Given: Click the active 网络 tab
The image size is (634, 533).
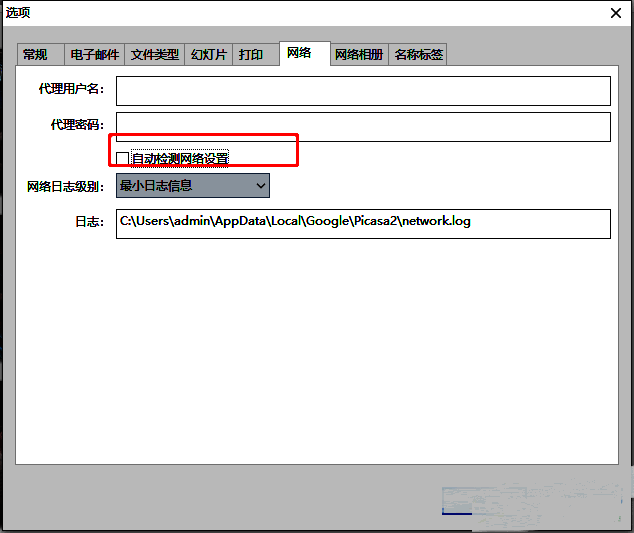Looking at the screenshot, I should (x=299, y=53).
